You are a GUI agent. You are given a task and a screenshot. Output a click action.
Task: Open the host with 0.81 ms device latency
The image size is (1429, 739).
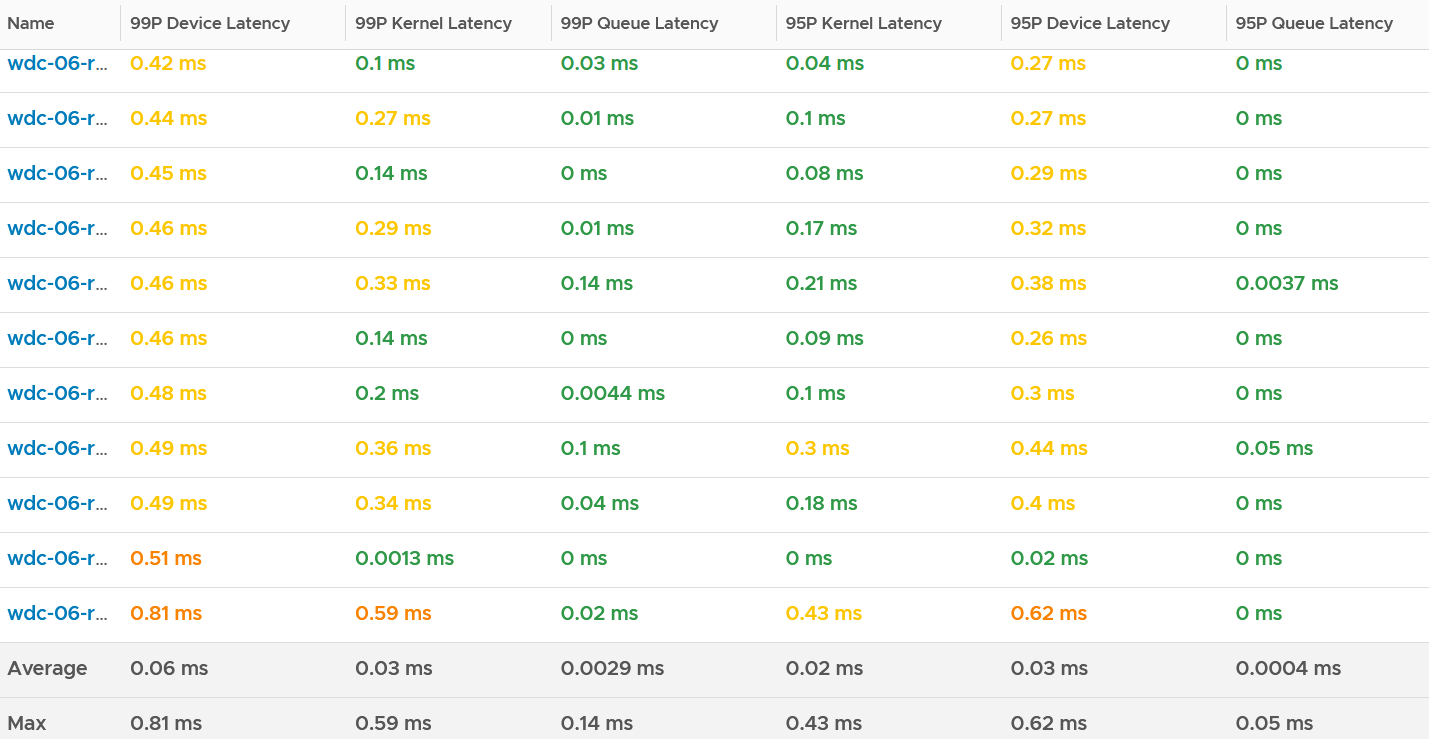click(x=57, y=613)
